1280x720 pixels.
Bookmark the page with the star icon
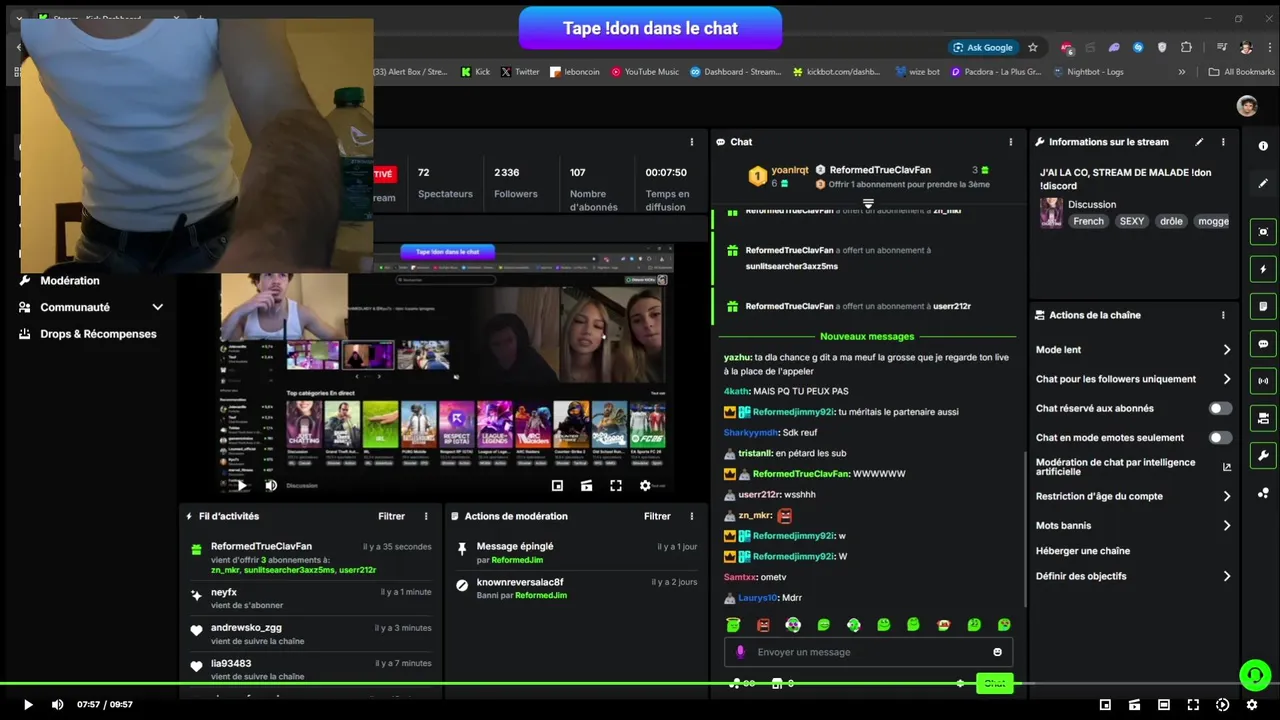[1033, 47]
